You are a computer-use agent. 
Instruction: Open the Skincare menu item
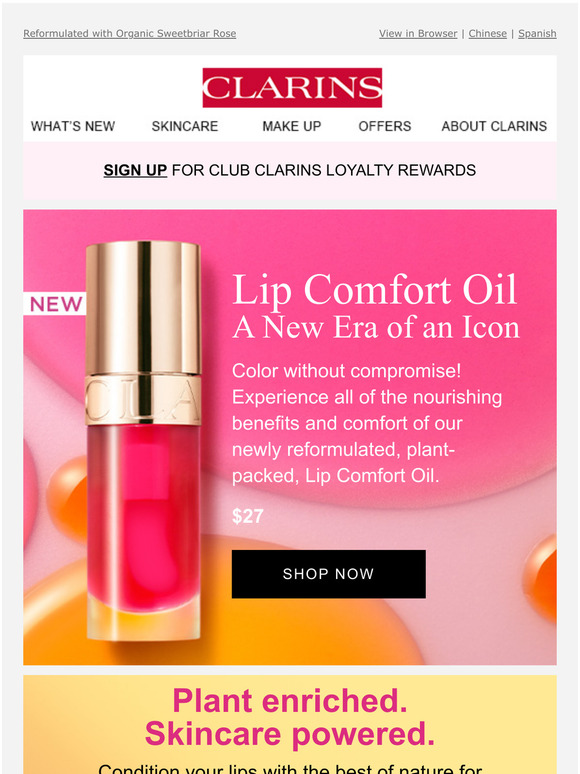click(x=185, y=126)
